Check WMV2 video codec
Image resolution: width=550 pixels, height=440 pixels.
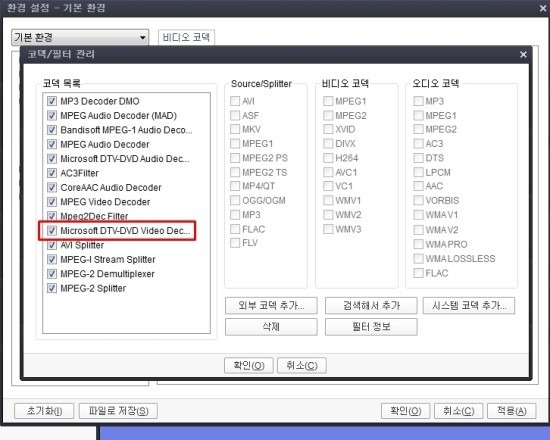coord(328,214)
